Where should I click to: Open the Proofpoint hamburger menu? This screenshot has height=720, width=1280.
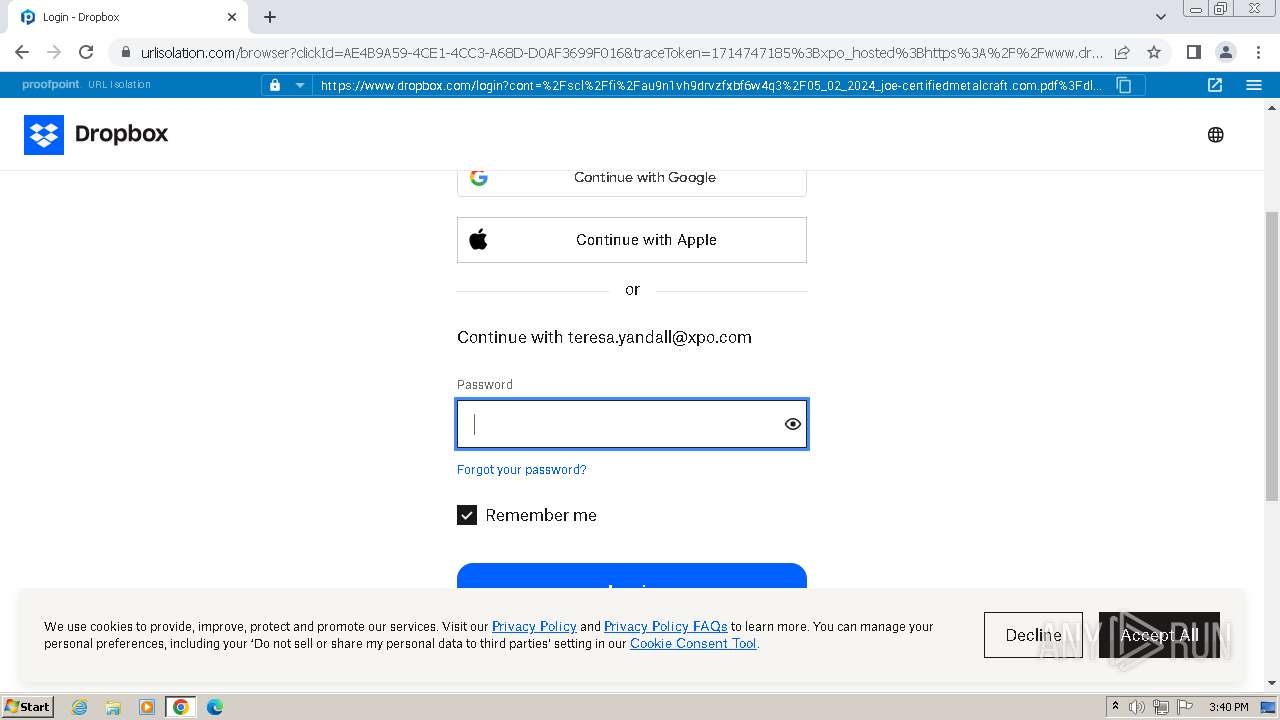pos(1254,85)
